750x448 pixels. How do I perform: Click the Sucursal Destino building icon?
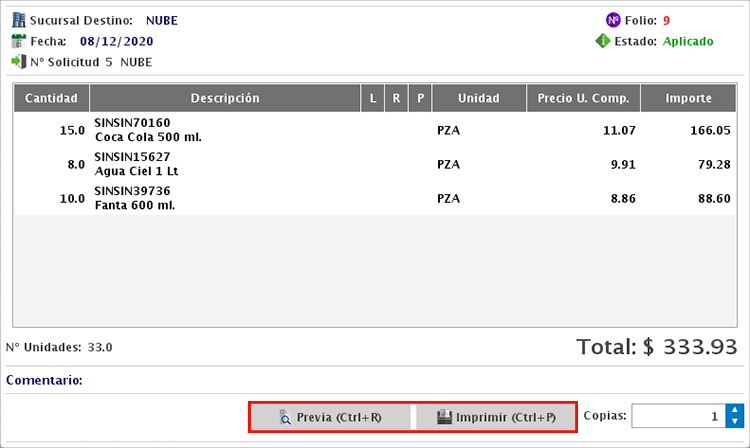click(18, 20)
